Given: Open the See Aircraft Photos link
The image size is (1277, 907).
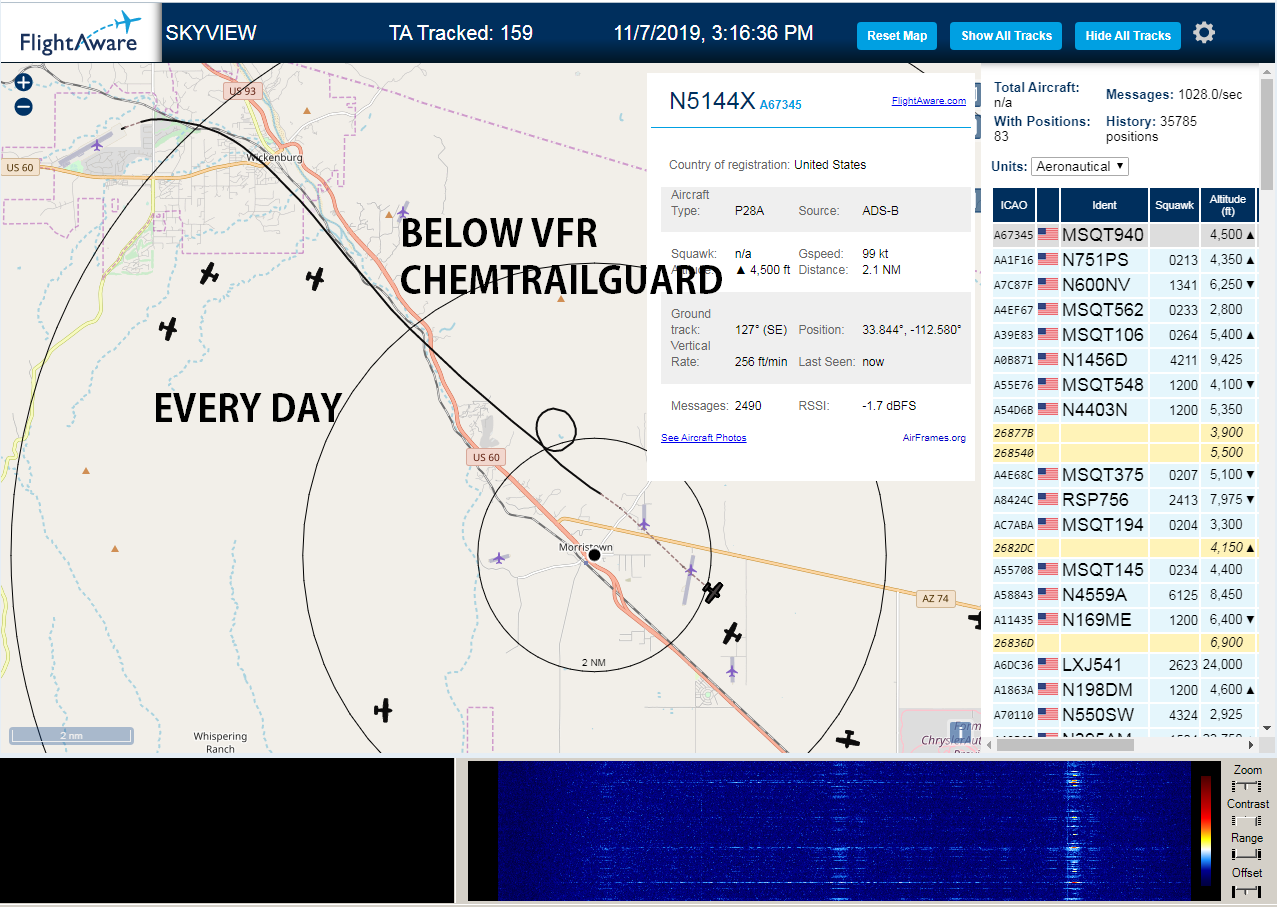Looking at the screenshot, I should [704, 438].
